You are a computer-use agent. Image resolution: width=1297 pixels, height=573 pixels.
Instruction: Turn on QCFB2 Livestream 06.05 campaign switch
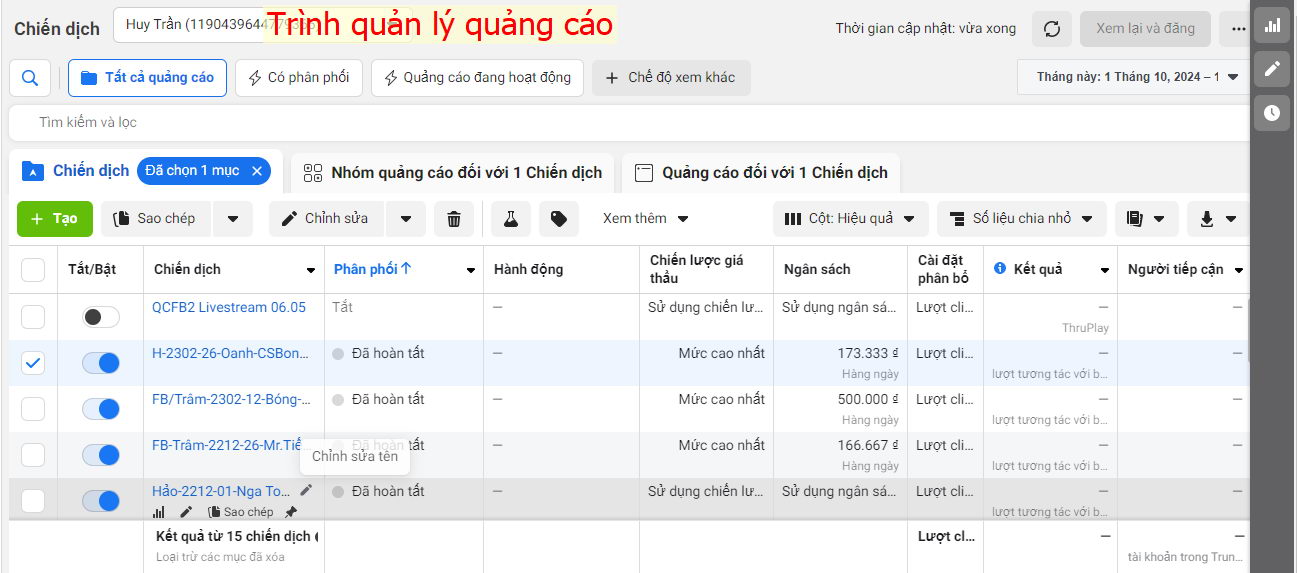[x=101, y=317]
